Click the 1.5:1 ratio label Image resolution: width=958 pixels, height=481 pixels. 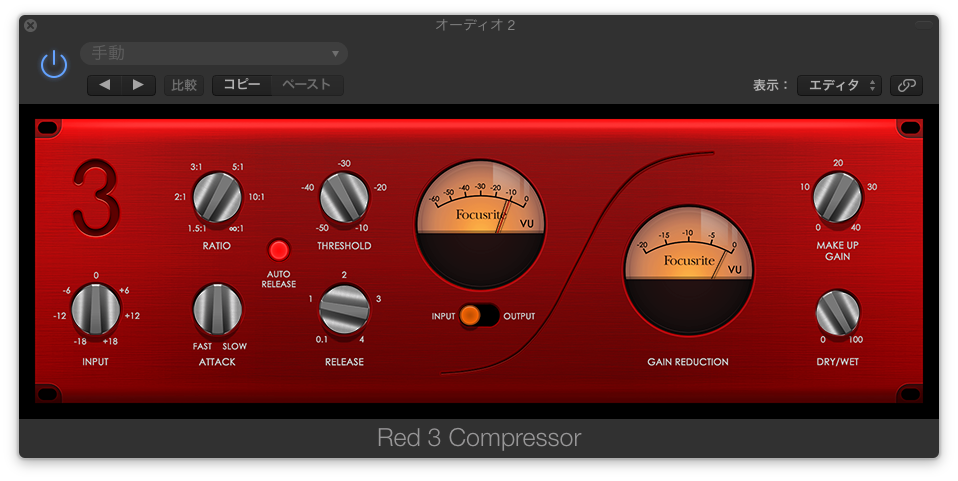pos(197,229)
